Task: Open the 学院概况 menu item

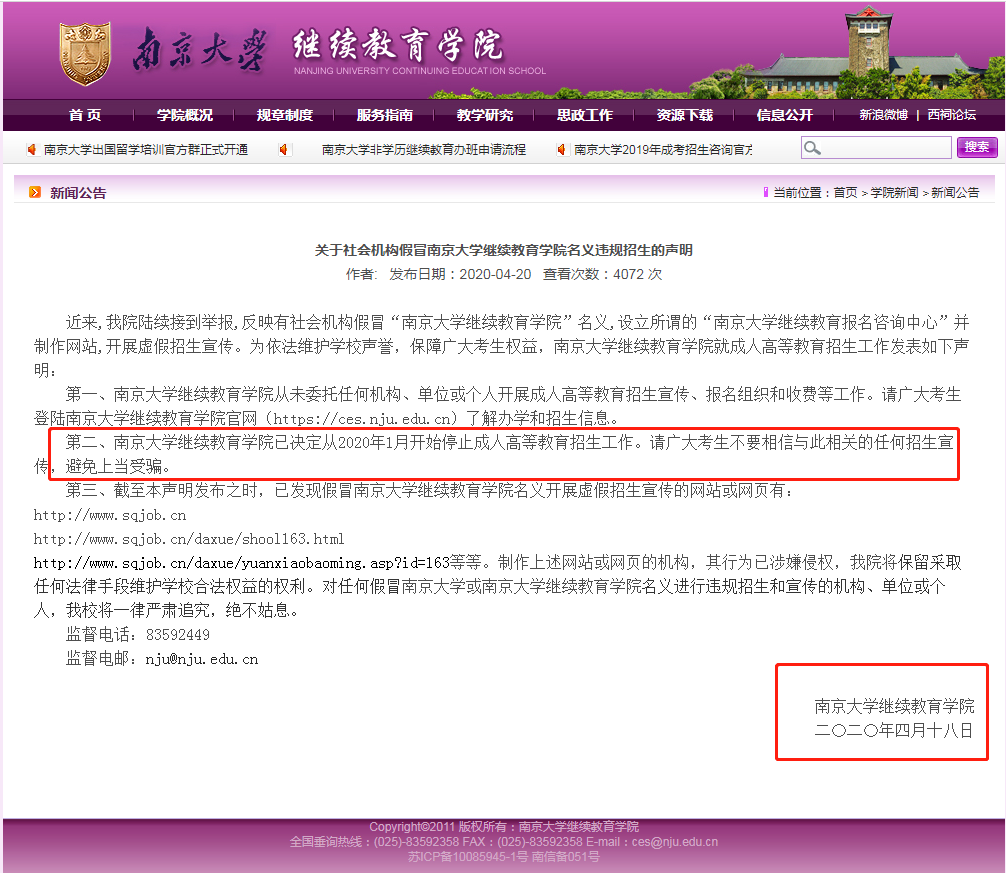Action: [x=185, y=115]
